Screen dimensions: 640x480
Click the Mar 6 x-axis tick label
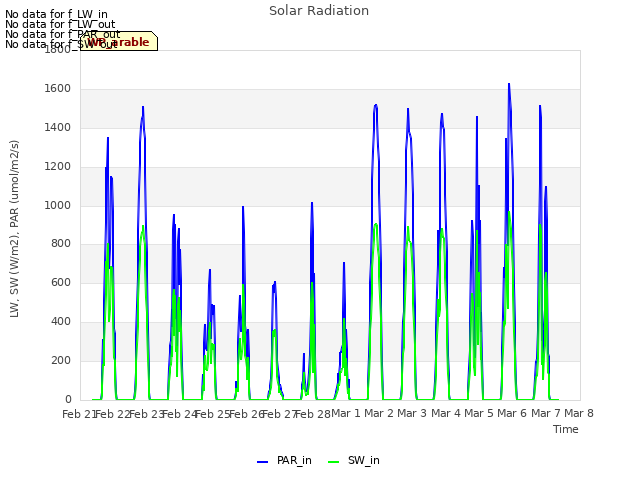tap(512, 413)
